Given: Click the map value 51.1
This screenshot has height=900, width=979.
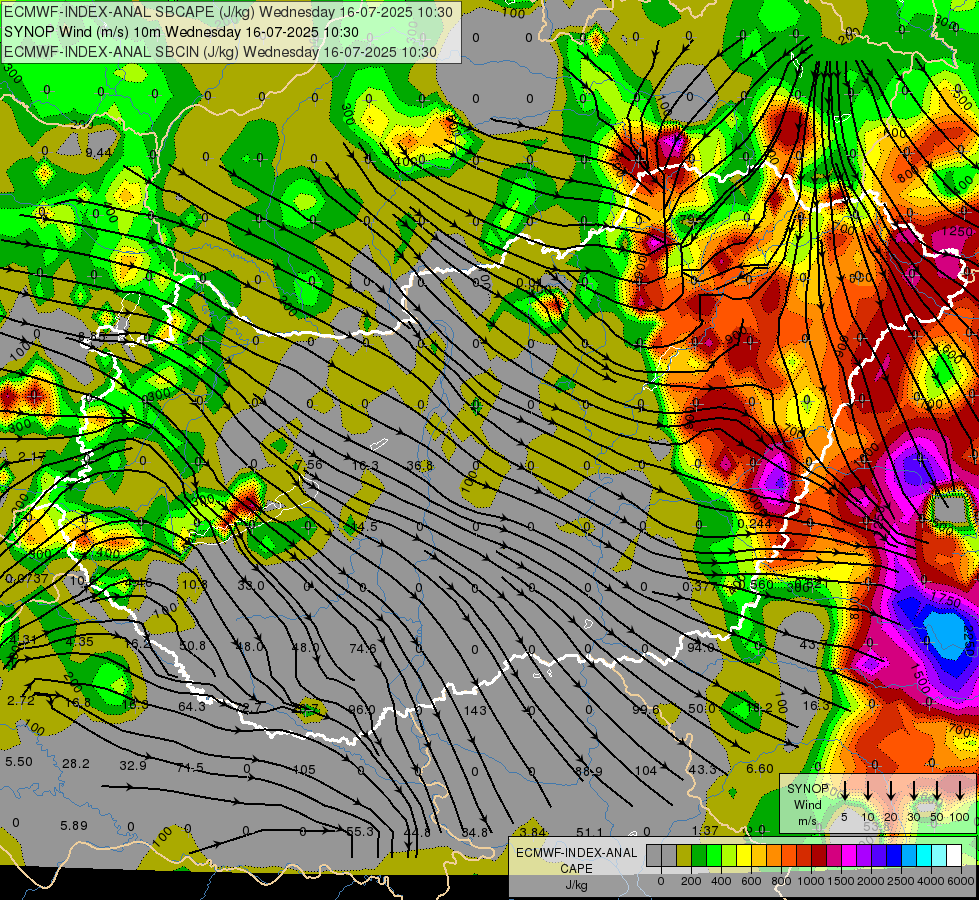Looking at the screenshot, I should click(x=589, y=832).
